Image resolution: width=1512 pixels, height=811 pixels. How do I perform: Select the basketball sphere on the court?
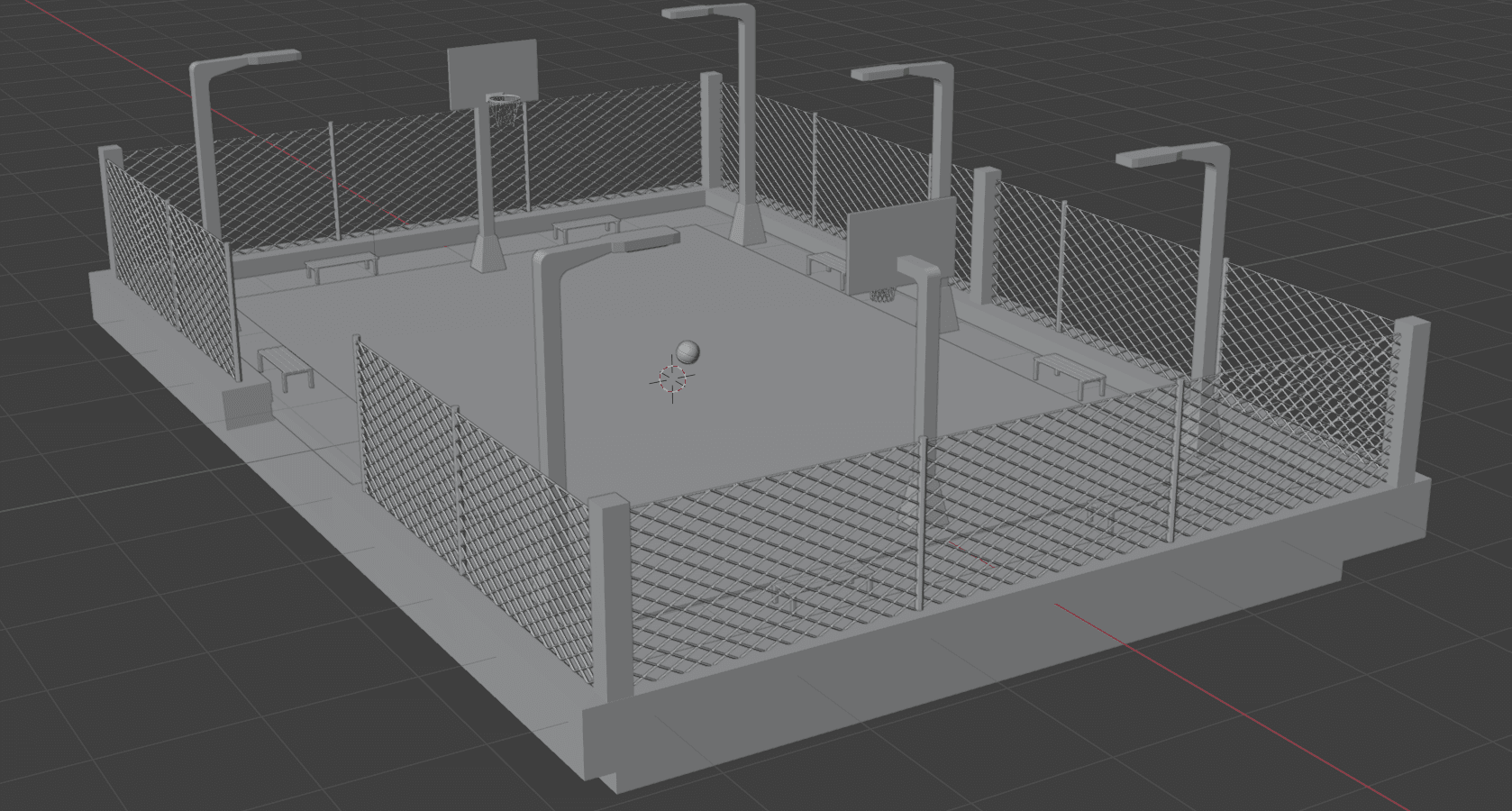click(x=688, y=352)
